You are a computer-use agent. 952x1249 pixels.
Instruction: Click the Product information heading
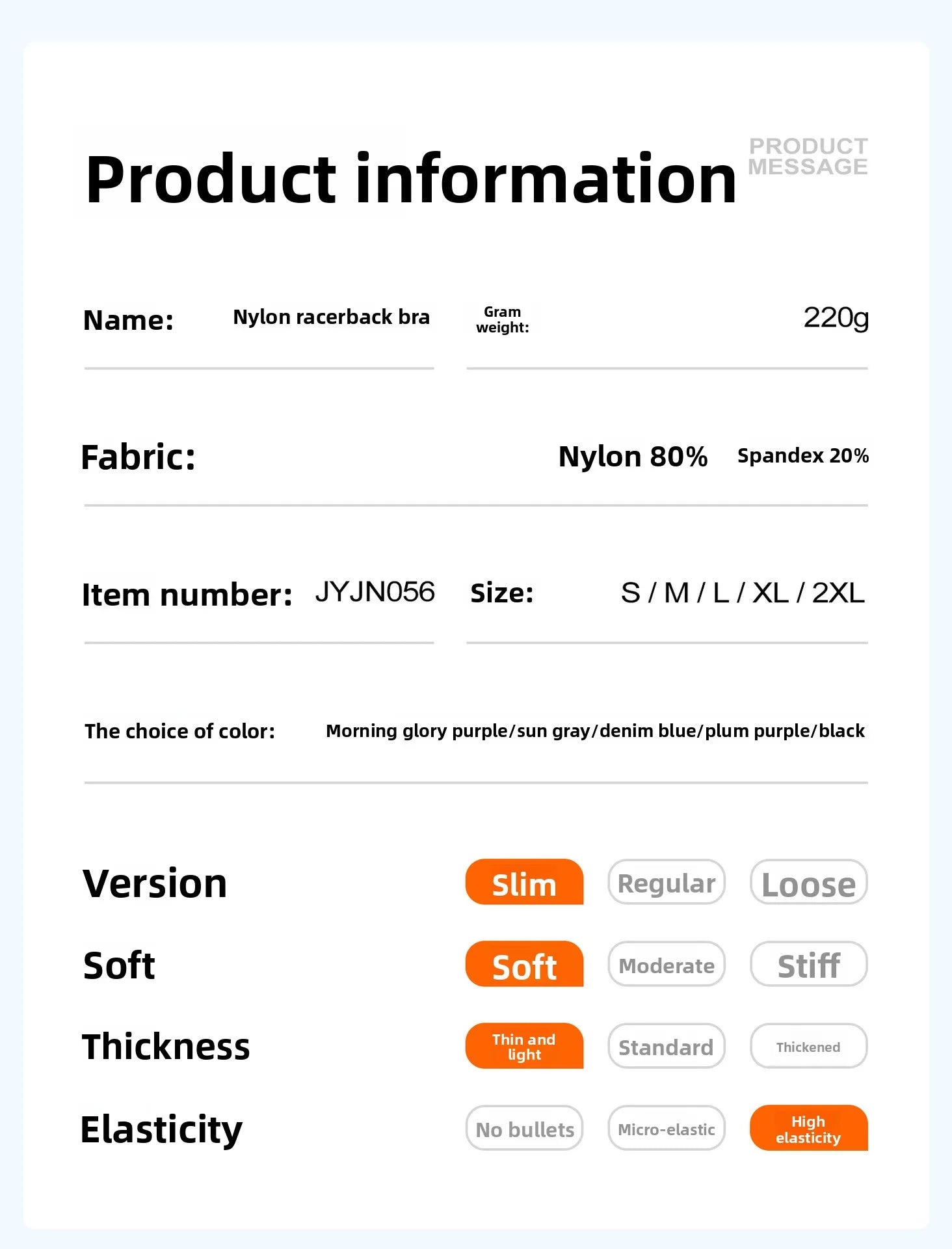[x=411, y=179]
